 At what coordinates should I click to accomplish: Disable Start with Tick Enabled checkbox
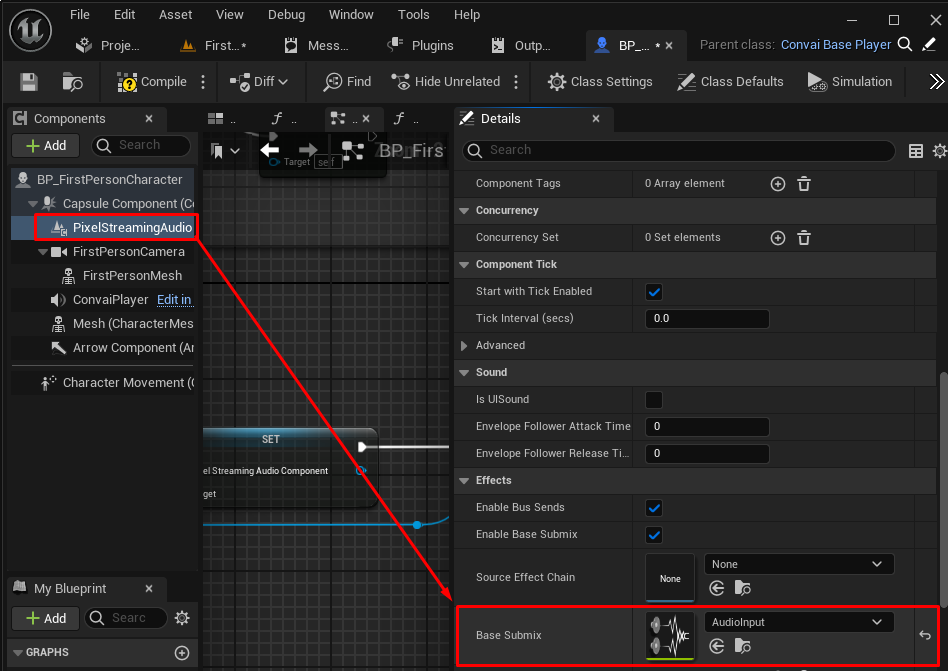(654, 292)
